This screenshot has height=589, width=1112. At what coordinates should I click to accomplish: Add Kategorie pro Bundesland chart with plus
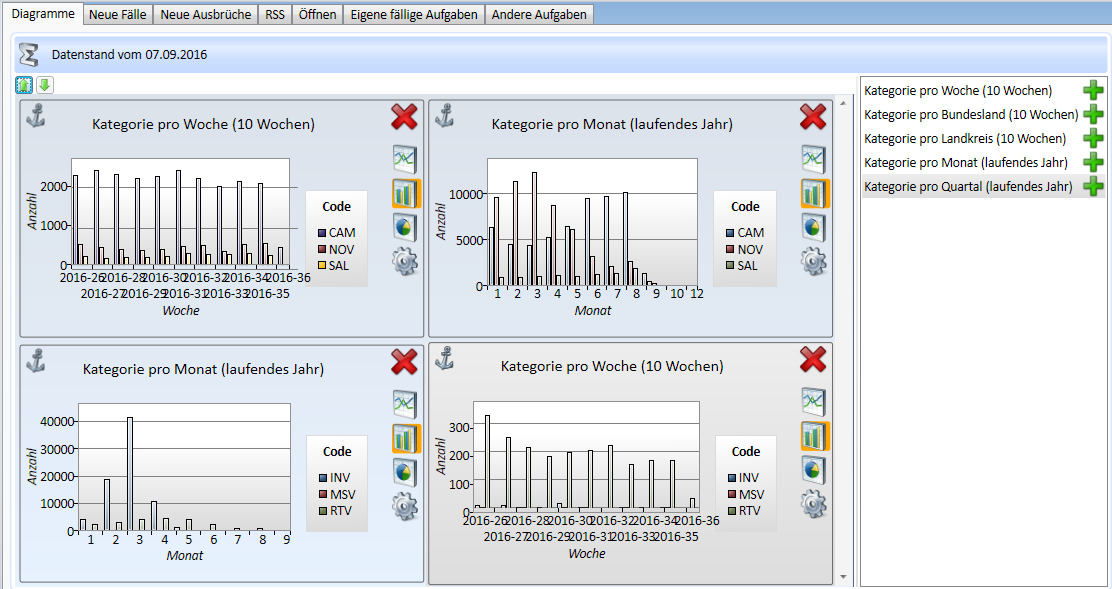pyautogui.click(x=1093, y=115)
